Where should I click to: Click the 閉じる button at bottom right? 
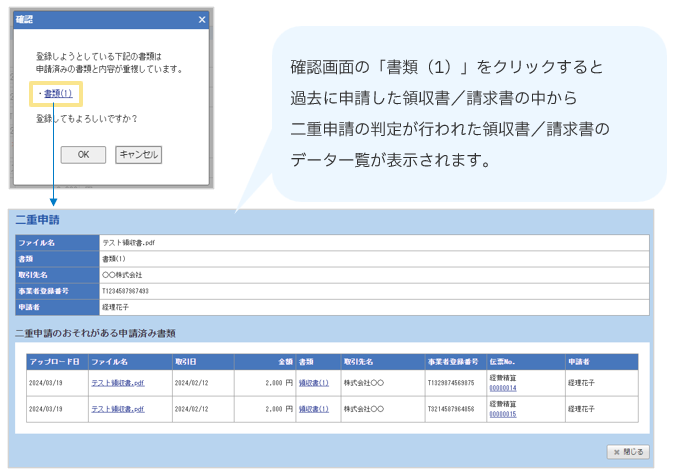pos(628,452)
